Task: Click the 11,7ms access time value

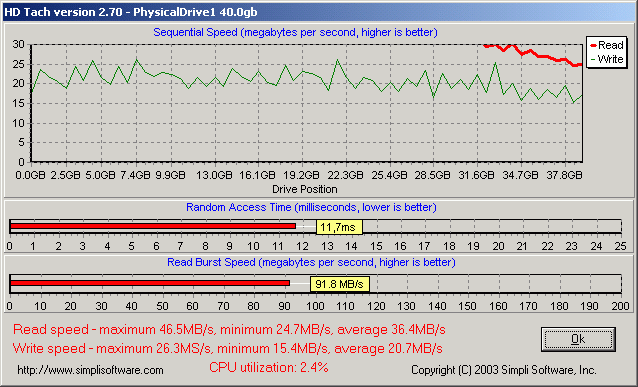Action: pyautogui.click(x=339, y=227)
